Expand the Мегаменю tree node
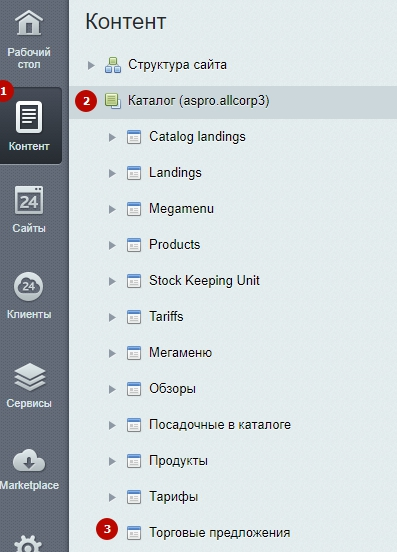 [112, 353]
